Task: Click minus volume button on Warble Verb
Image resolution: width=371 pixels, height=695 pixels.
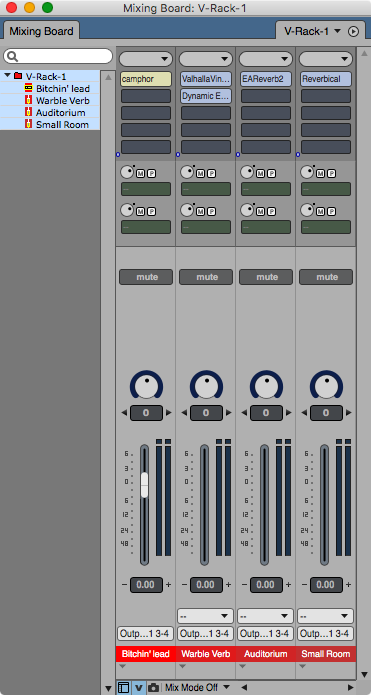Action: pyautogui.click(x=184, y=585)
